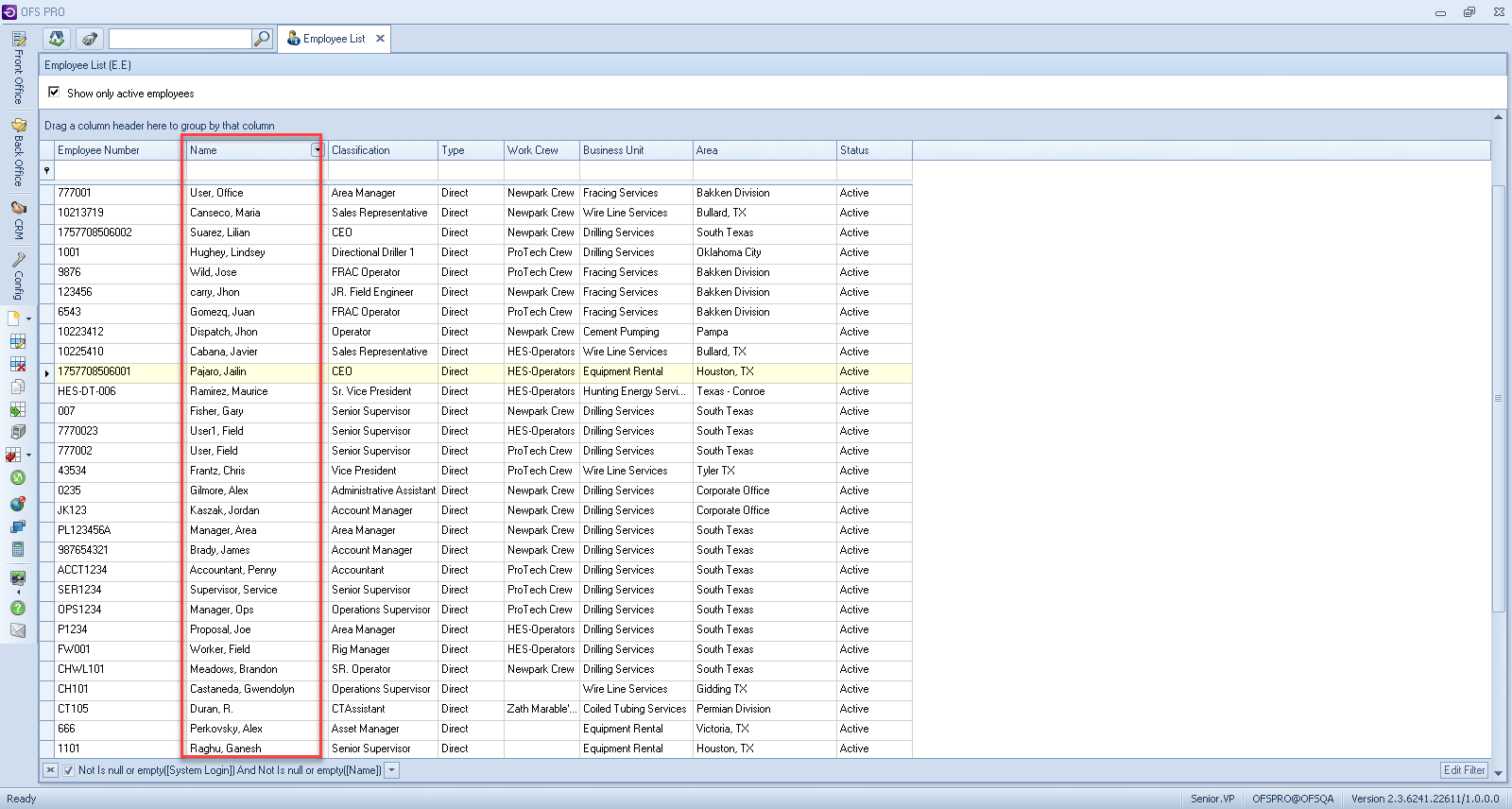This screenshot has width=1512, height=809.
Task: Sort by Type column header
Action: 471,150
